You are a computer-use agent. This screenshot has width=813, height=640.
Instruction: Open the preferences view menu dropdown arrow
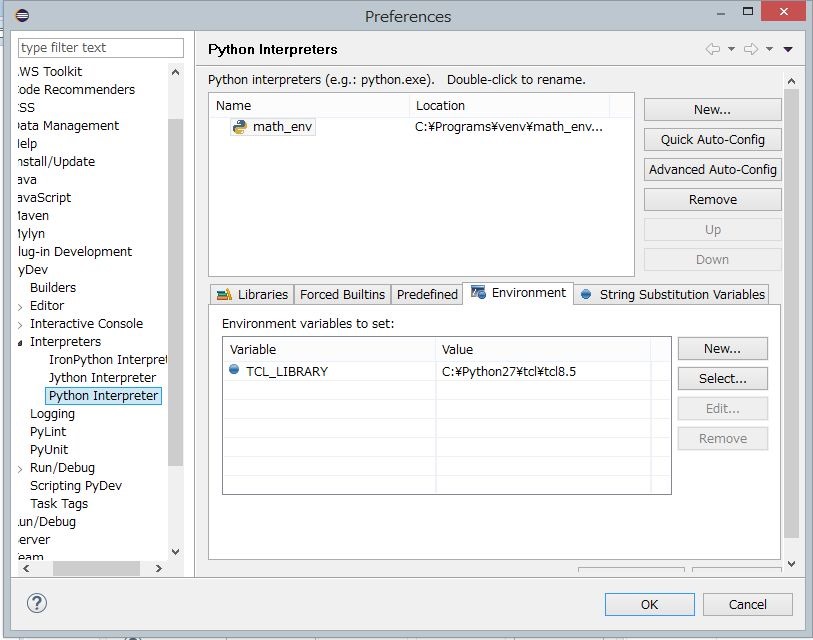788,49
